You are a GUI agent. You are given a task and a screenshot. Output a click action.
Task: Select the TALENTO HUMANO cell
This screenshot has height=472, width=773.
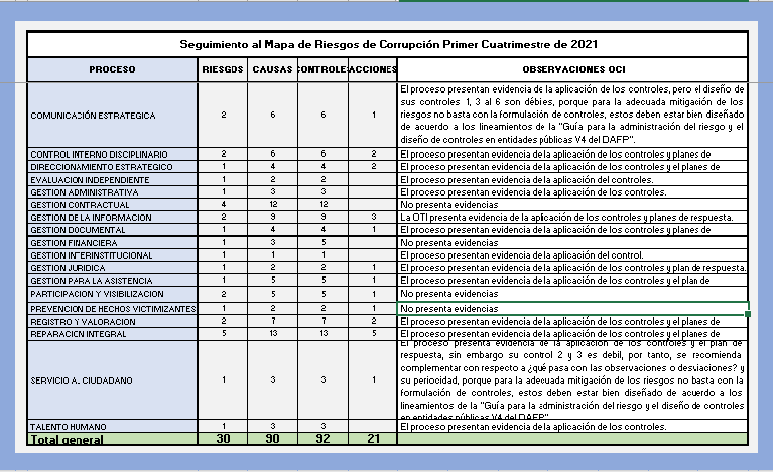[112, 427]
